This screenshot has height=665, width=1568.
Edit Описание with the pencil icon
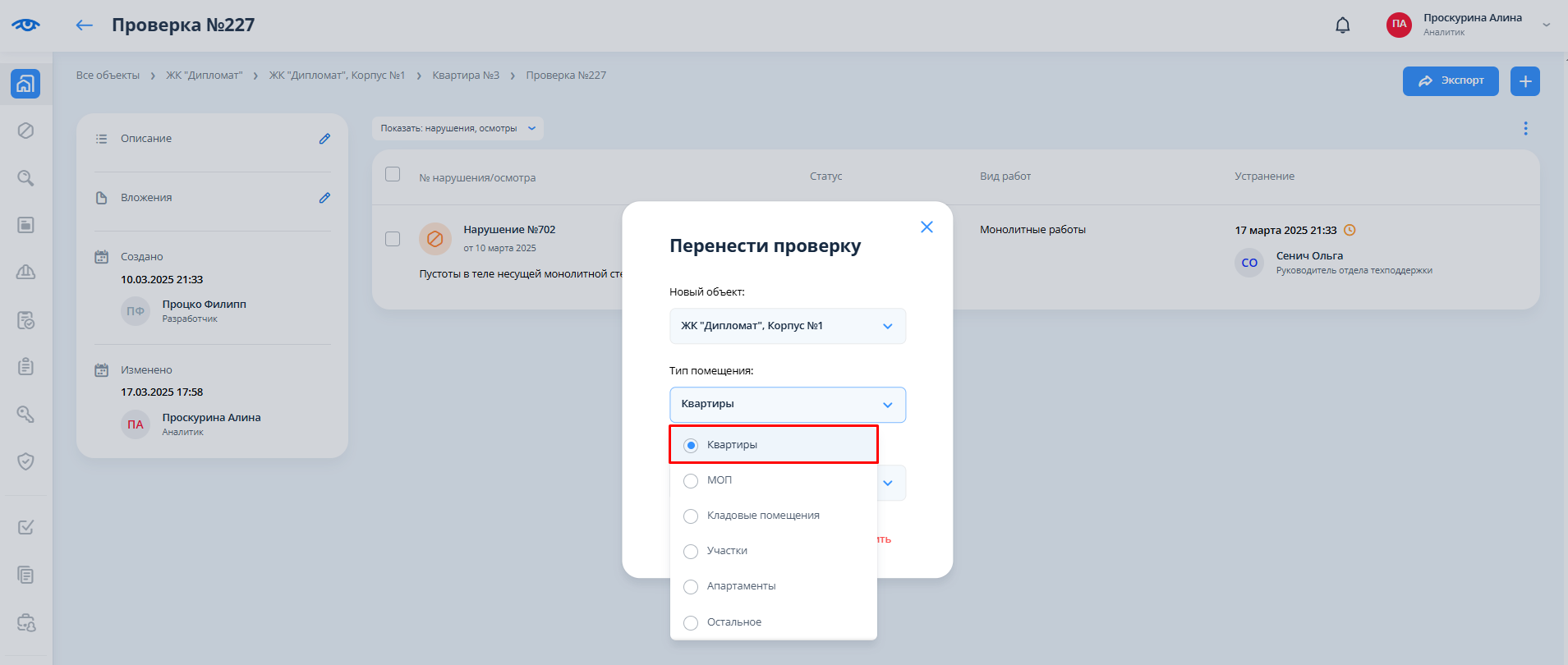(x=324, y=139)
